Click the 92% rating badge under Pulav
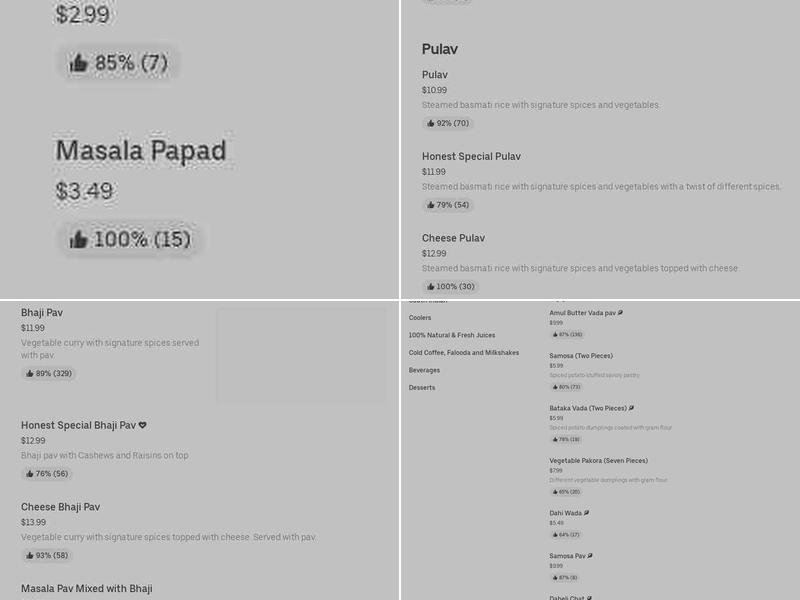The height and width of the screenshot is (600, 800). click(448, 124)
